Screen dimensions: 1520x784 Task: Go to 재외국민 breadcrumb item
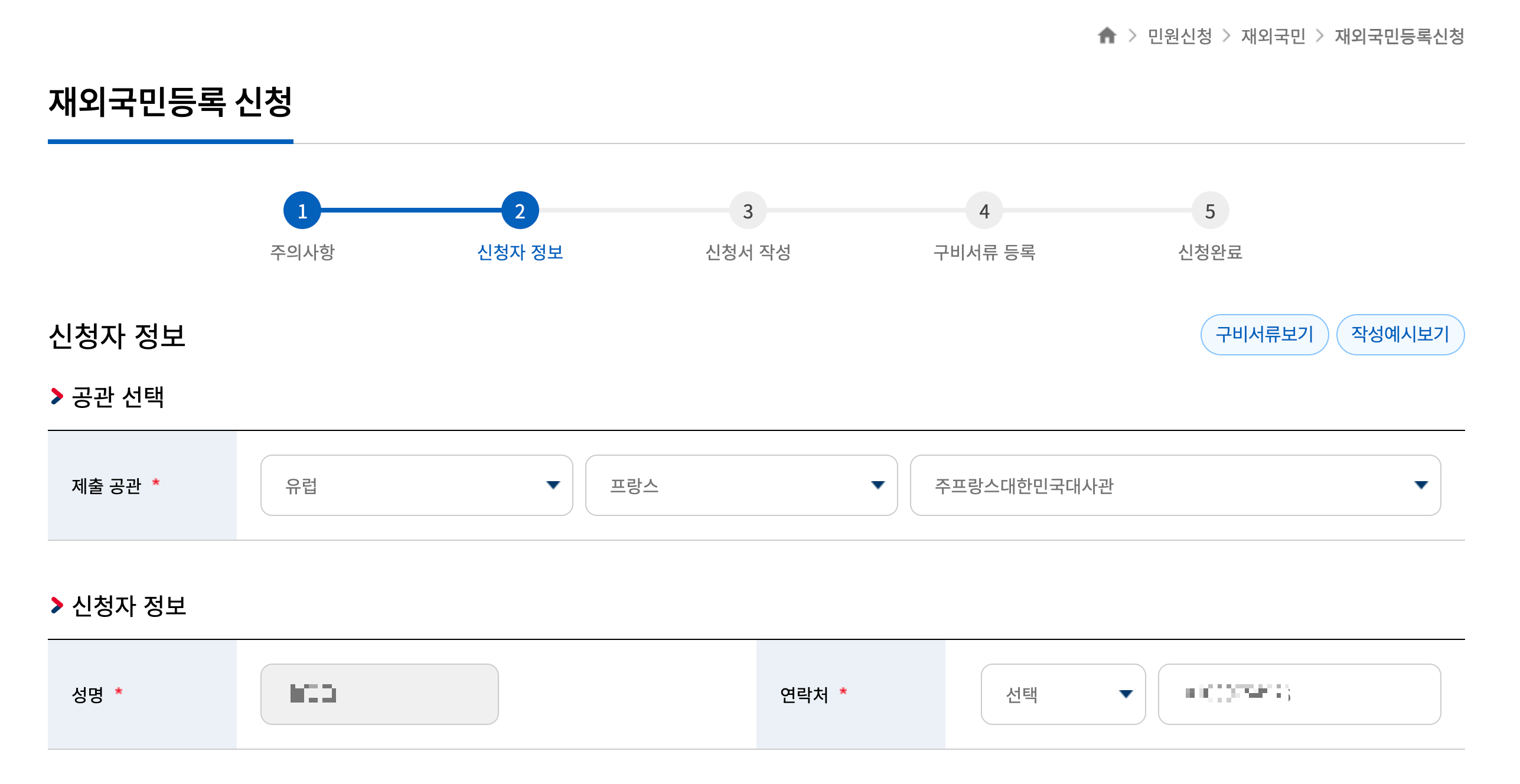1273,36
